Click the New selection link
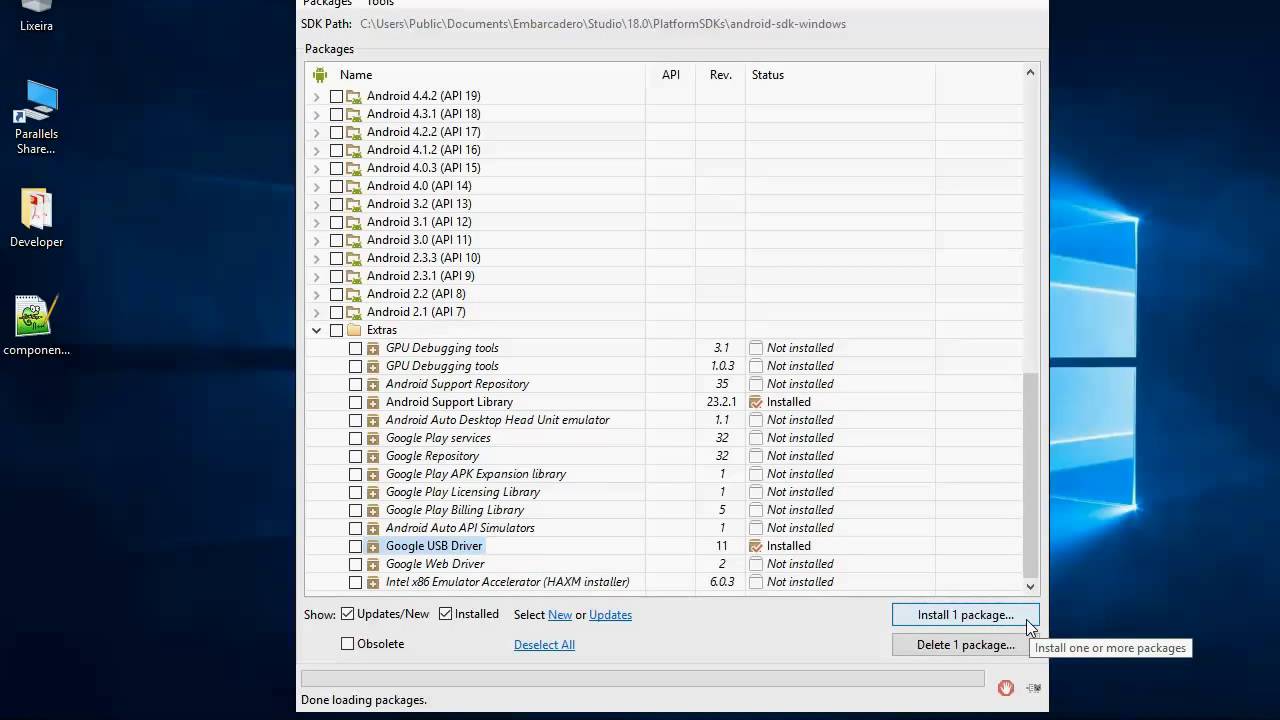 (560, 615)
